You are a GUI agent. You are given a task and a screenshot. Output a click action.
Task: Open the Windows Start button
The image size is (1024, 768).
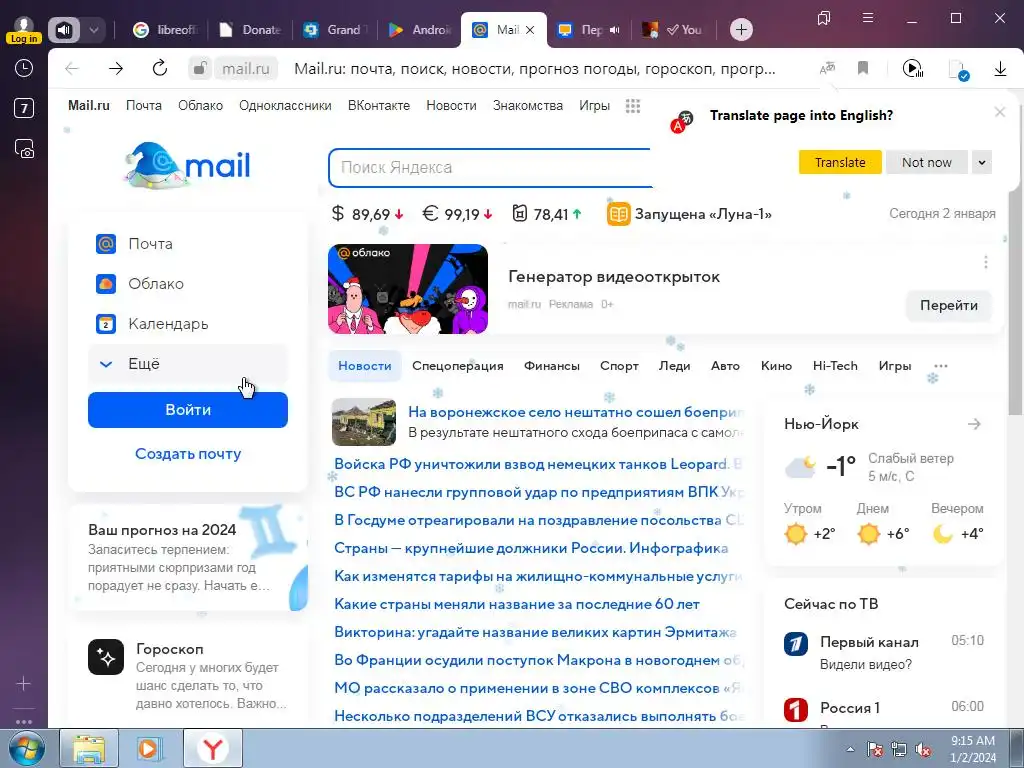tap(27, 748)
